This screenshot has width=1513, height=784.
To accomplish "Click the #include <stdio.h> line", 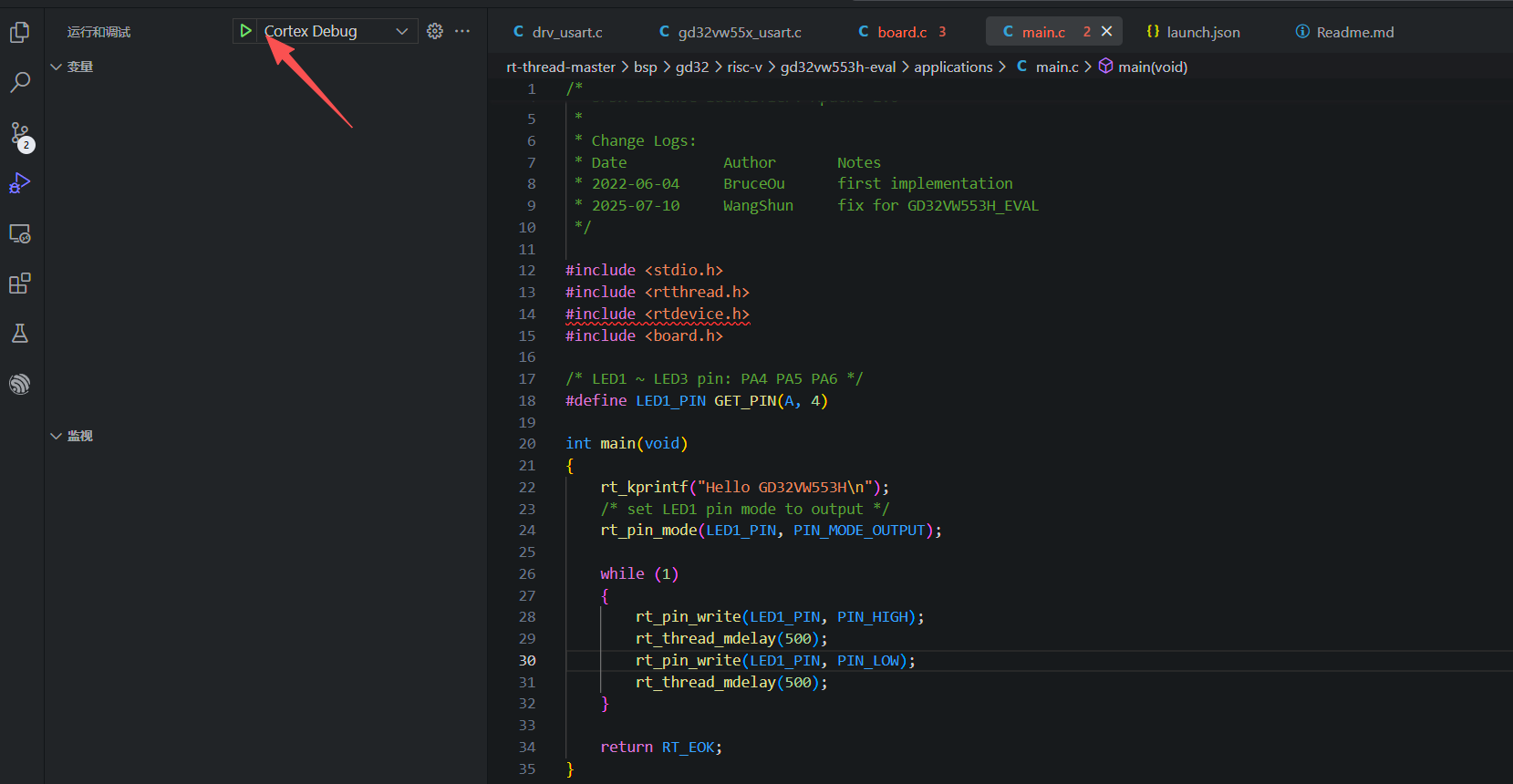I will [x=644, y=270].
